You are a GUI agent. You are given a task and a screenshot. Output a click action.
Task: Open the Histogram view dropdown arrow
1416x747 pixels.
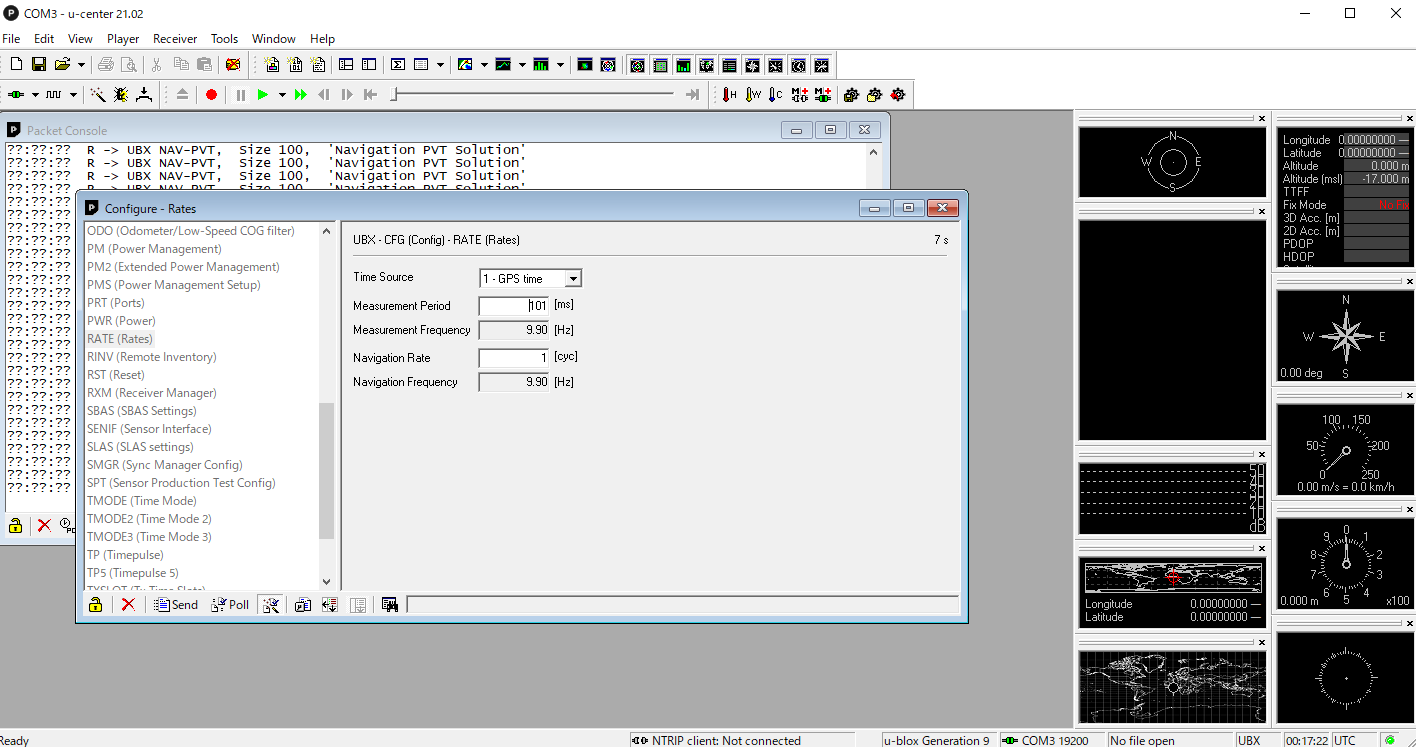(x=560, y=64)
